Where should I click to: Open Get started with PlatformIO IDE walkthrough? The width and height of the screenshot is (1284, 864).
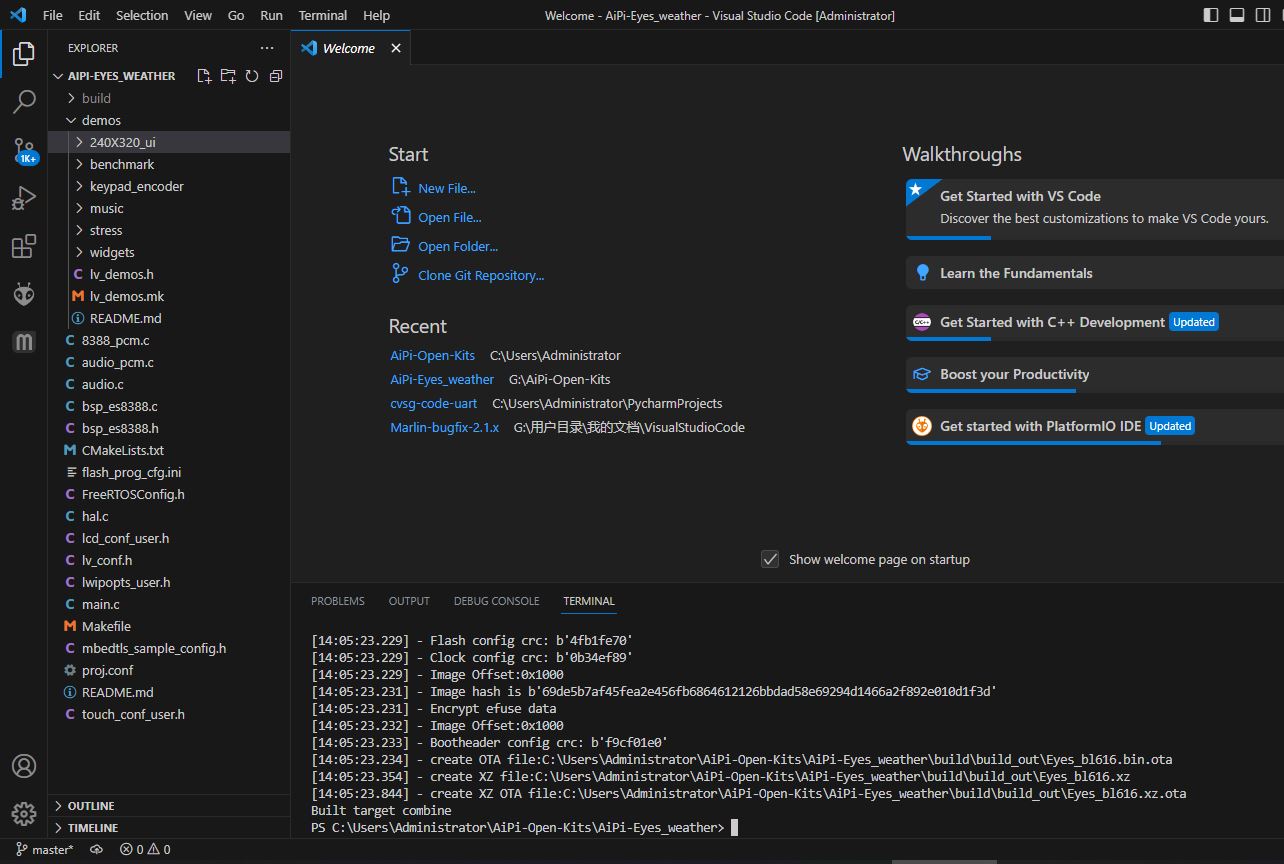[x=1095, y=427]
